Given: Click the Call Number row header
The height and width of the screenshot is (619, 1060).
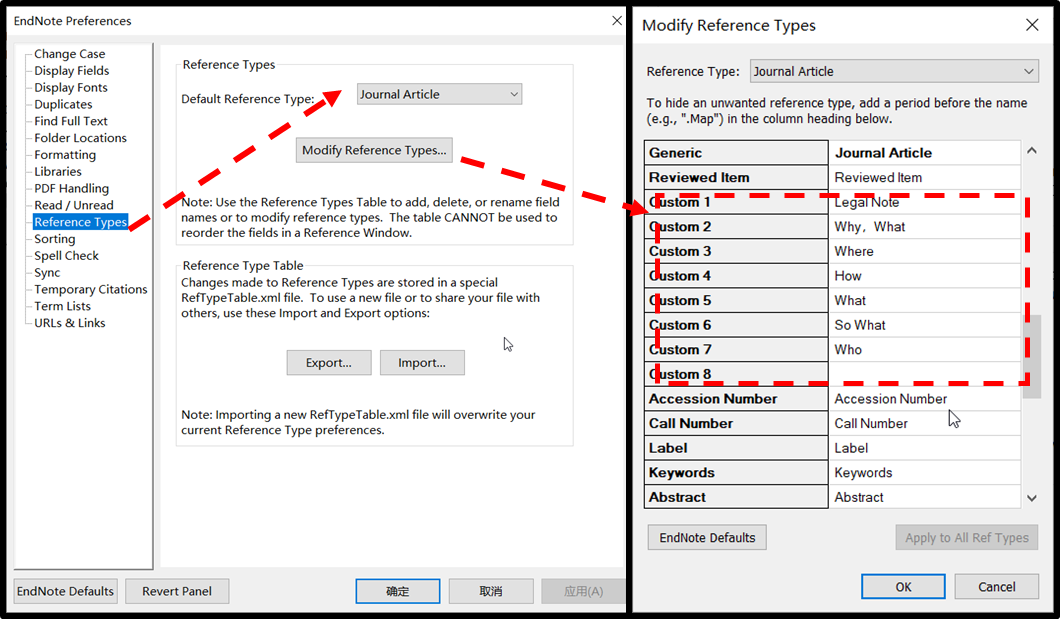Looking at the screenshot, I should (736, 423).
